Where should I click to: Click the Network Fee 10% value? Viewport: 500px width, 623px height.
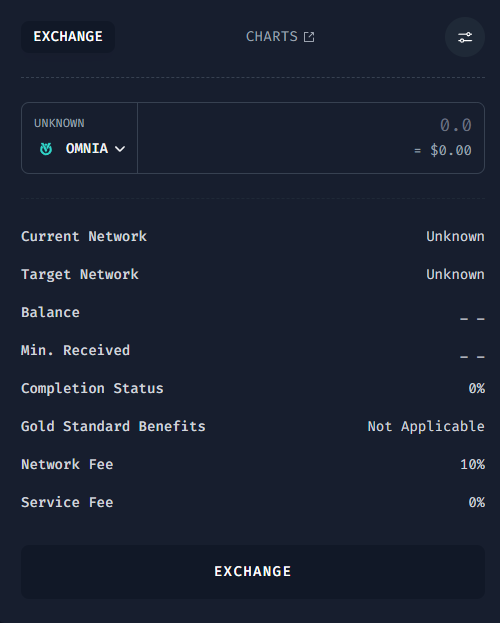[x=473, y=464]
